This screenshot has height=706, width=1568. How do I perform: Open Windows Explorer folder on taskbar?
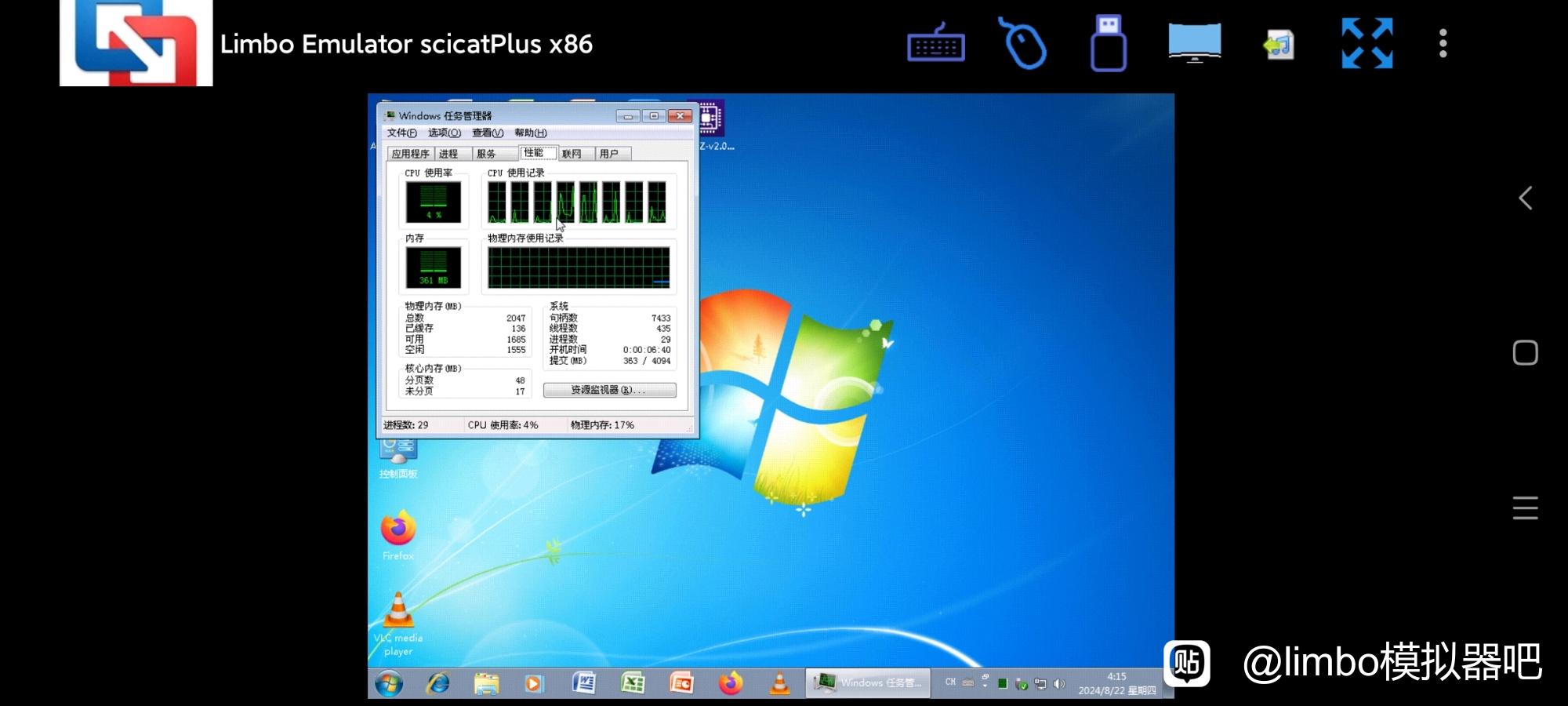(x=486, y=683)
